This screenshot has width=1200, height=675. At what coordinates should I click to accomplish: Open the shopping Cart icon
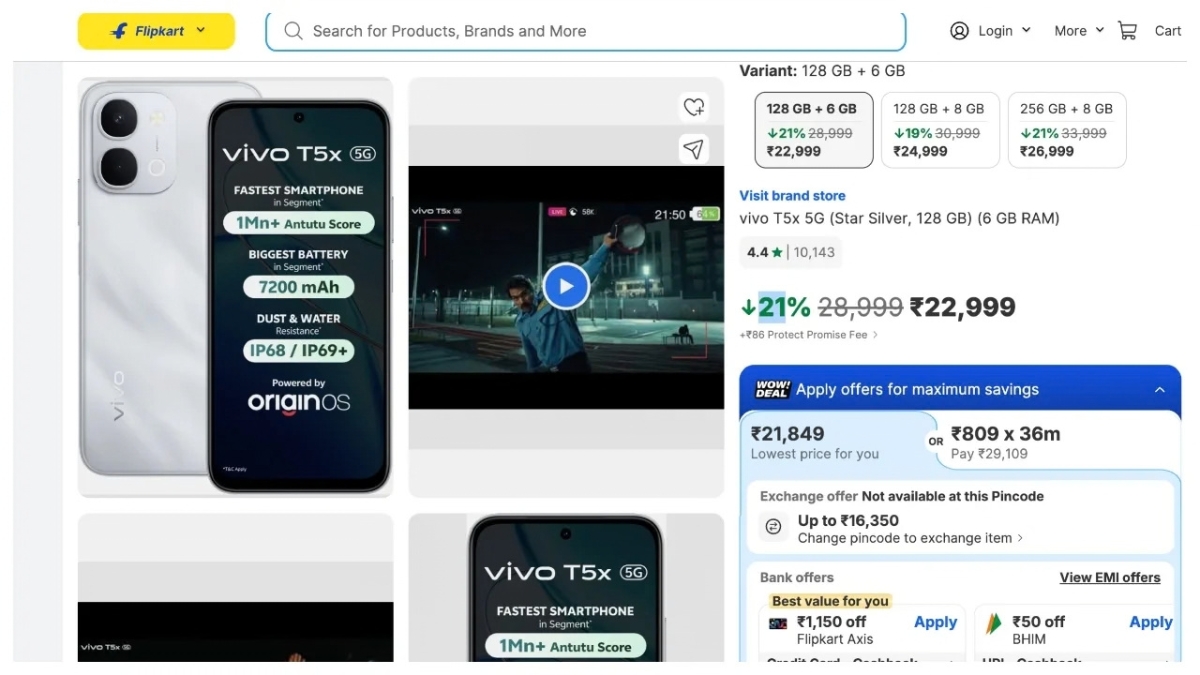coord(1128,31)
